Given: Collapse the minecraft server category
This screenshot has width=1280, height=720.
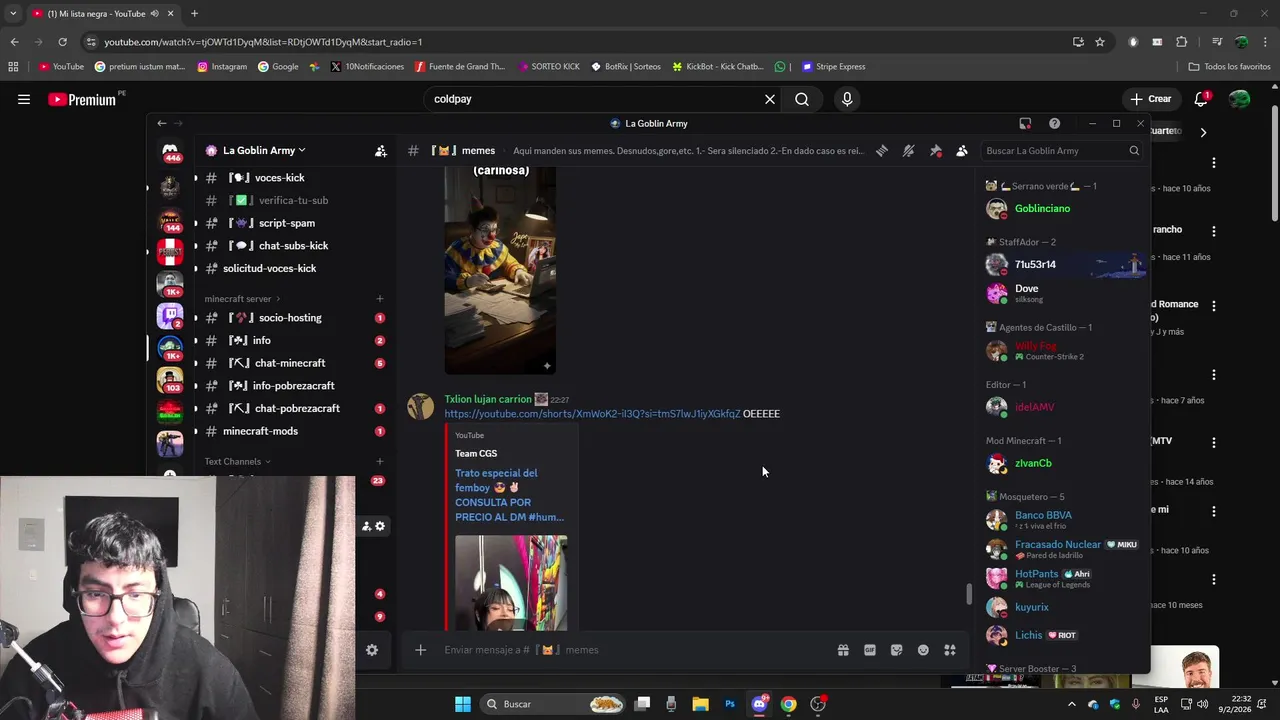Looking at the screenshot, I should tap(243, 299).
